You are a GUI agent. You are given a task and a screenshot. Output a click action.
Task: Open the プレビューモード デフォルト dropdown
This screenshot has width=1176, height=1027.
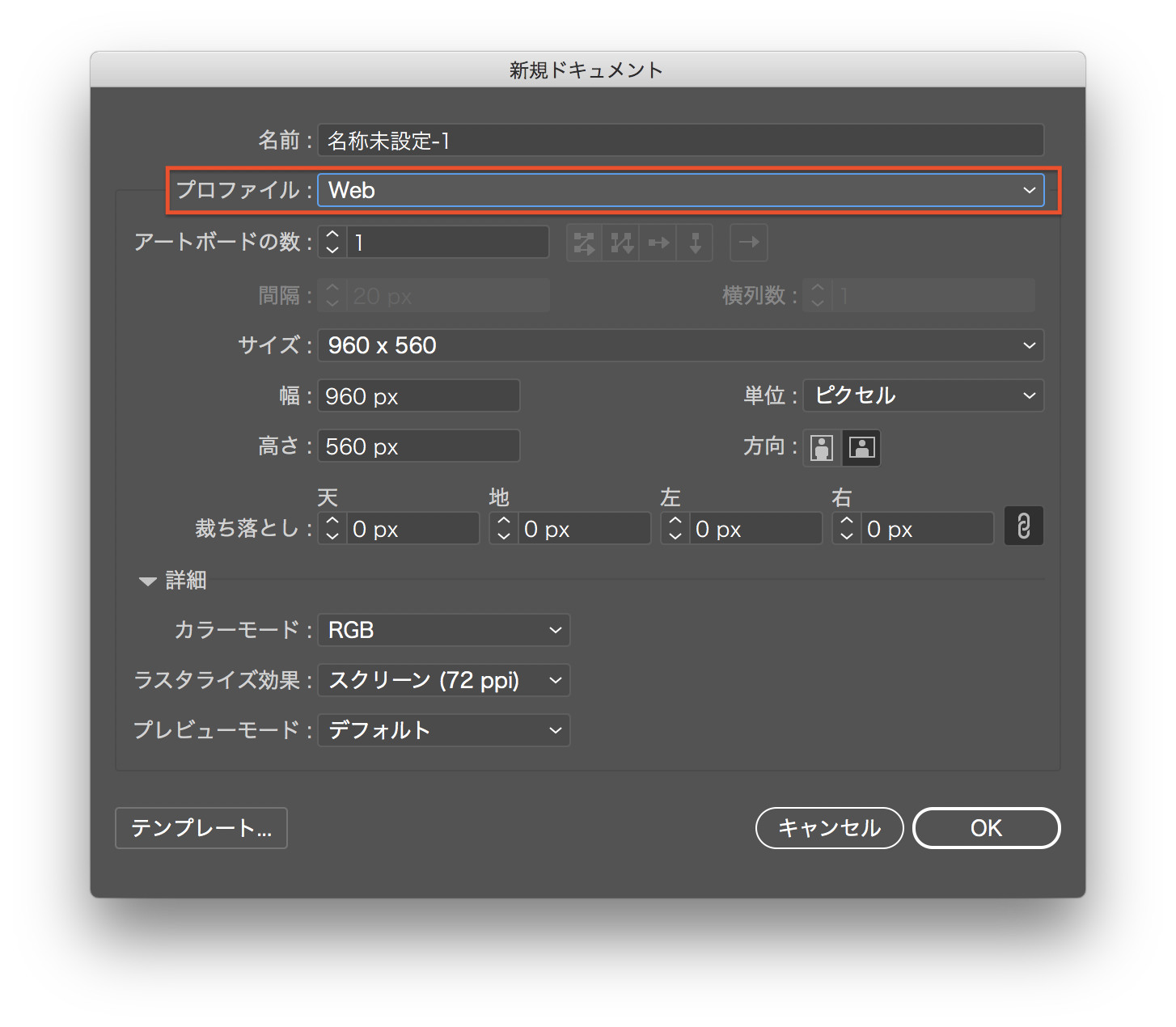(x=444, y=730)
